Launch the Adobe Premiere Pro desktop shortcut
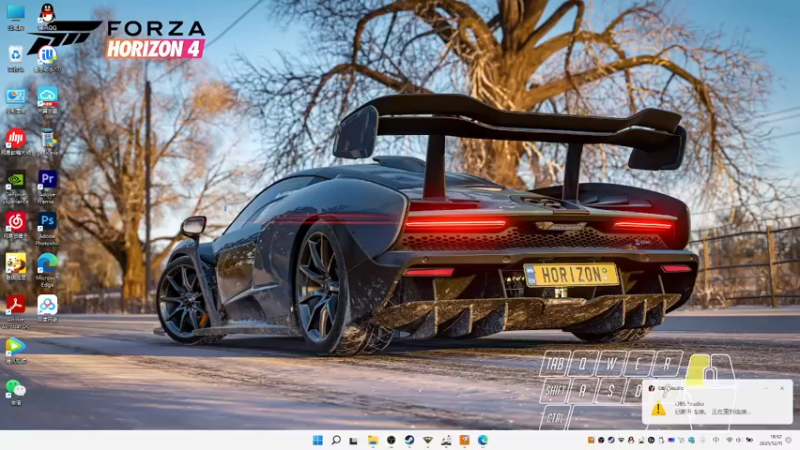This screenshot has width=800, height=450. [47, 188]
